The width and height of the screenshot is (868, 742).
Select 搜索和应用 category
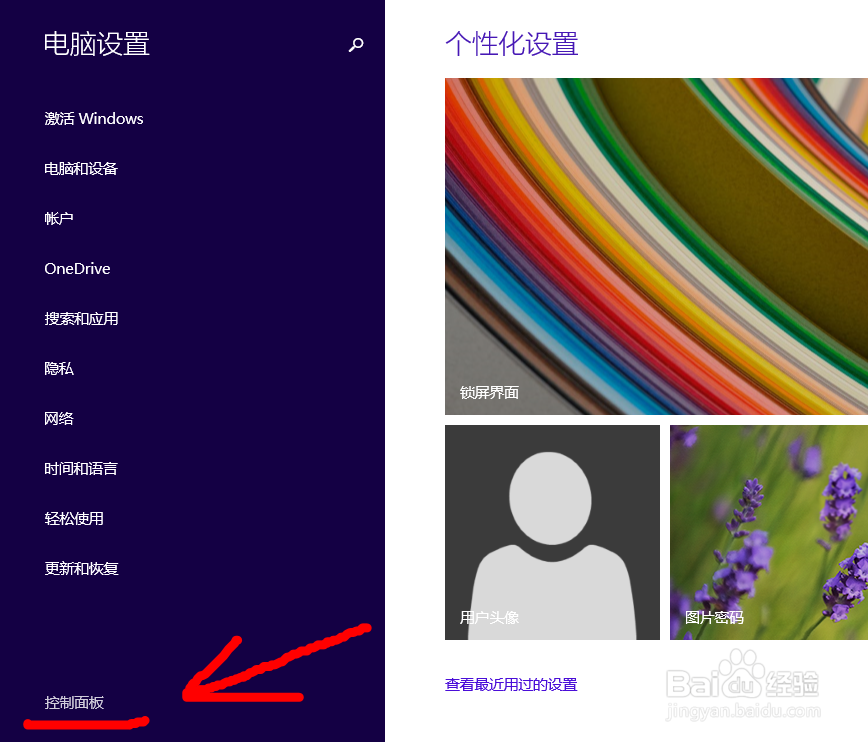pos(81,318)
